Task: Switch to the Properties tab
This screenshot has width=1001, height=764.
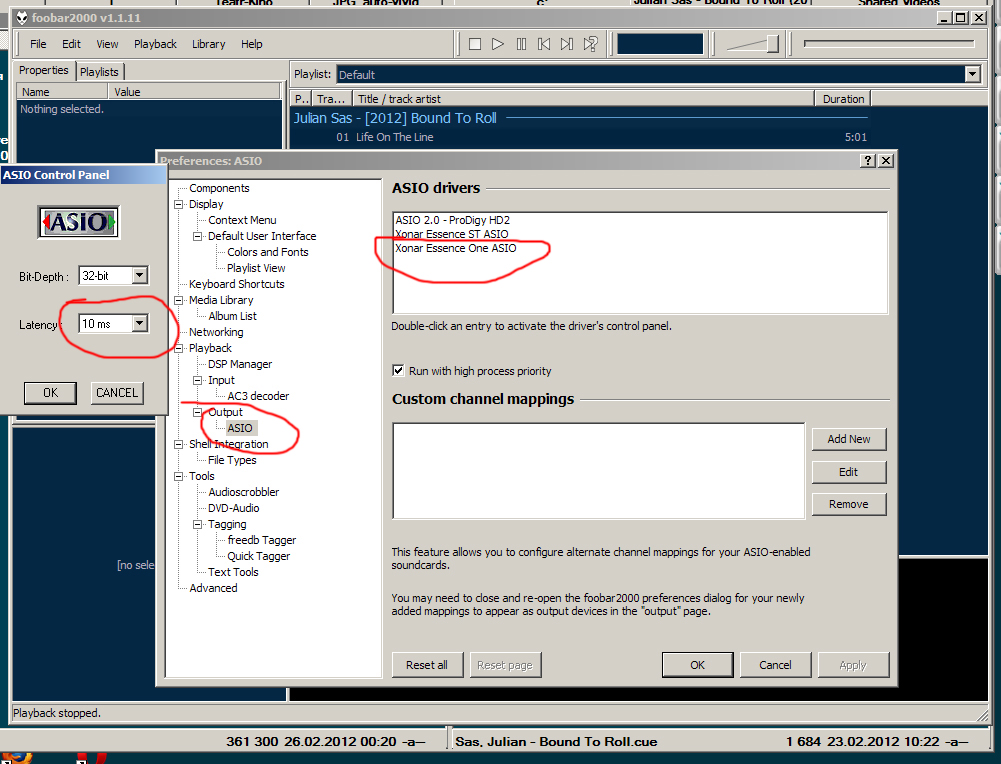Action: point(43,70)
